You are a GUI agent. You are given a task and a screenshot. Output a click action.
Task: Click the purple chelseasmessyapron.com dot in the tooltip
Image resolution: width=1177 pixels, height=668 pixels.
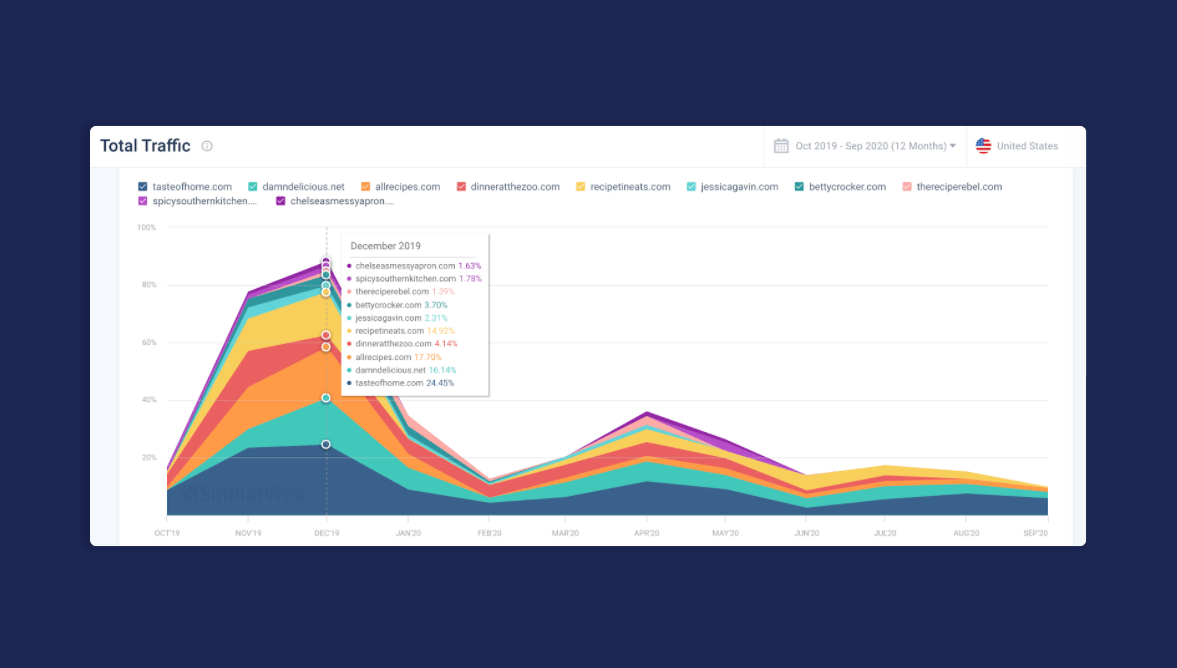[x=347, y=266]
